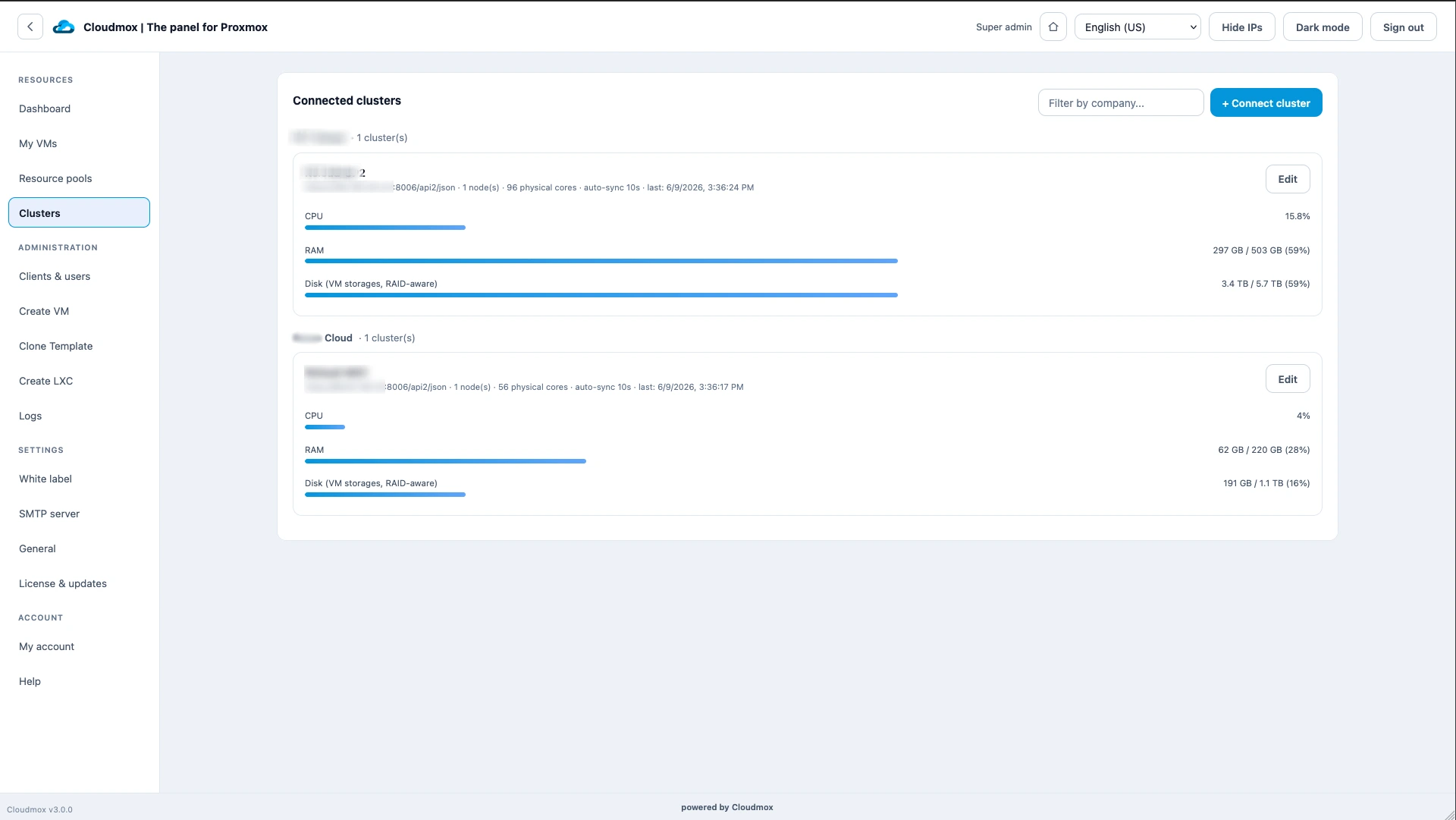1456x820 pixels.
Task: Click the back arrow icon in header
Action: click(x=30, y=27)
